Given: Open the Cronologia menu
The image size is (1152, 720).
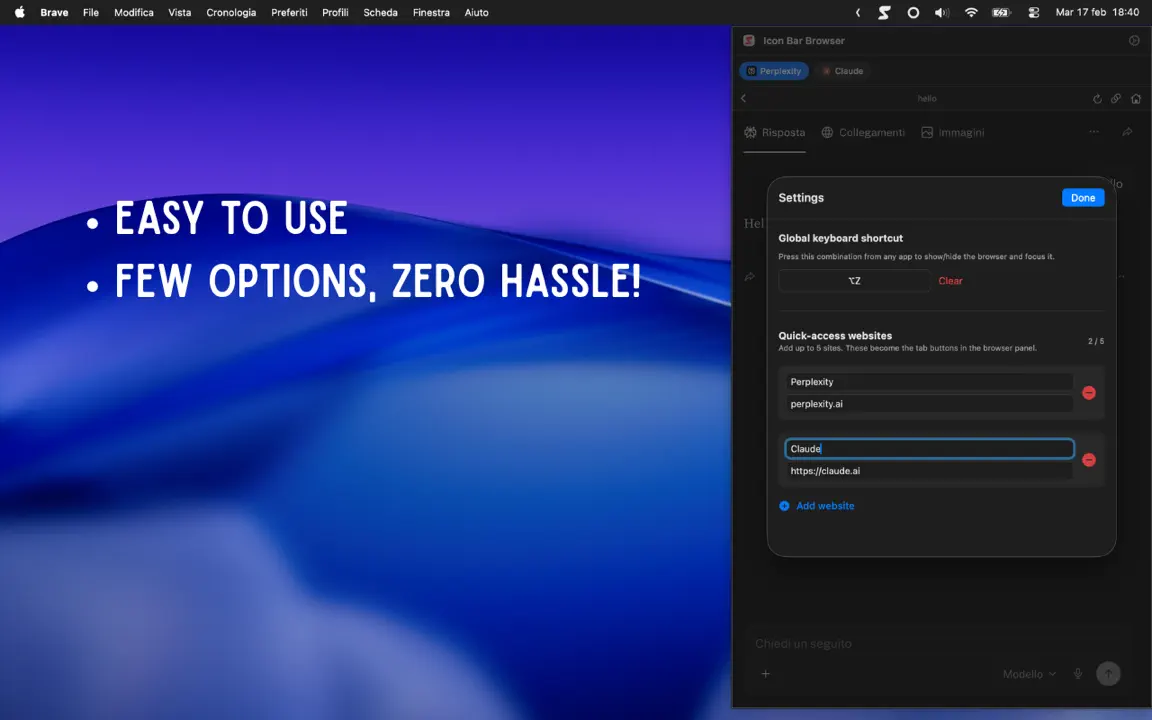Looking at the screenshot, I should (x=231, y=12).
